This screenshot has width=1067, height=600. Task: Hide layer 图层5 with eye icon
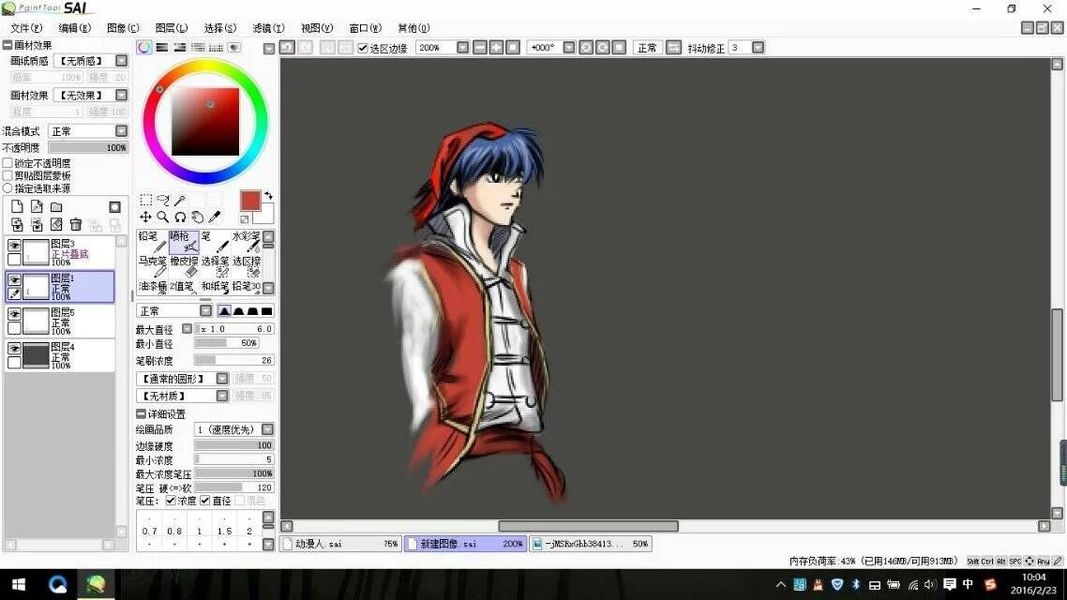click(14, 314)
